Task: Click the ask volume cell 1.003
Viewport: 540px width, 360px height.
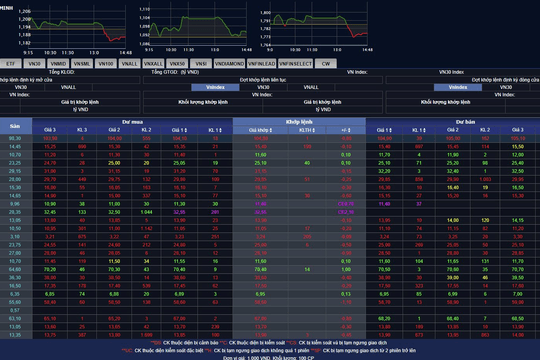Action: tap(485, 179)
